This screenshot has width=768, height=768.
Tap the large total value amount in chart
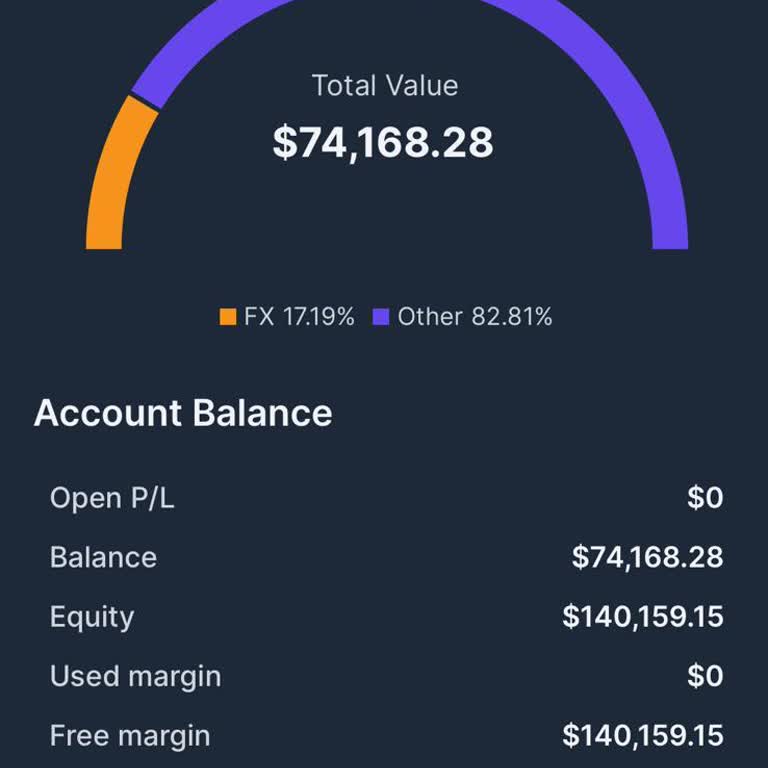coord(383,142)
